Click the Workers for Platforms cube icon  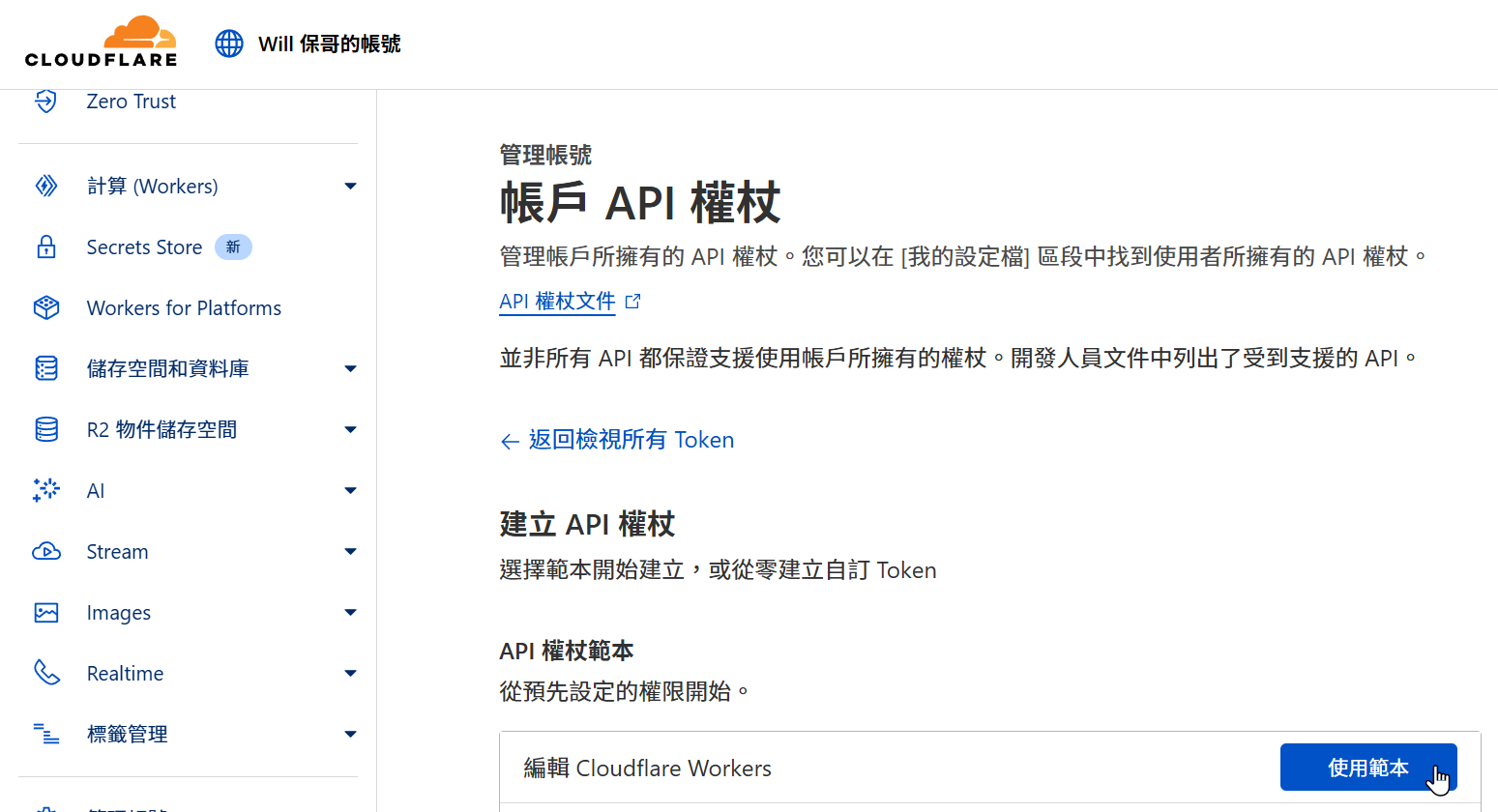click(46, 307)
